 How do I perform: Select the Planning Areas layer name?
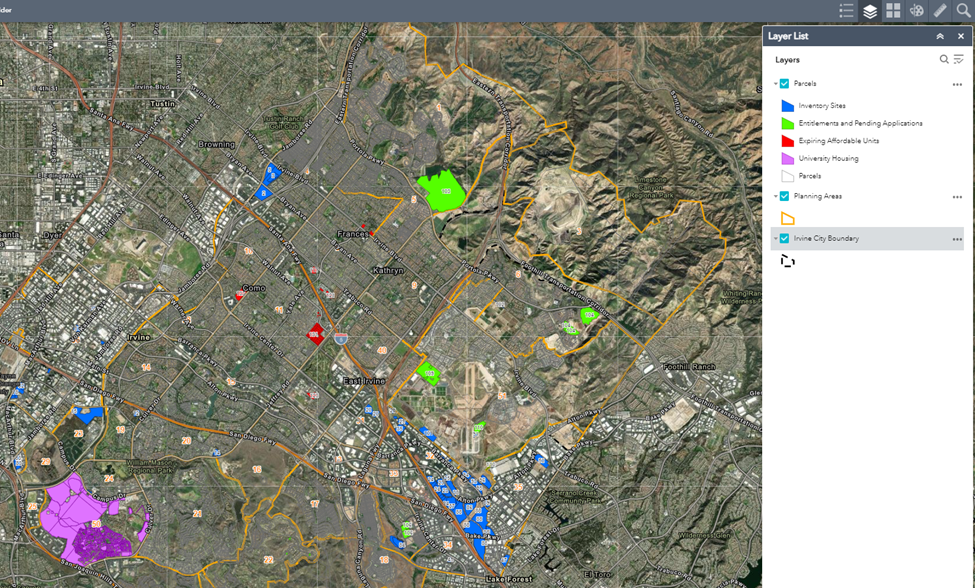(x=818, y=196)
